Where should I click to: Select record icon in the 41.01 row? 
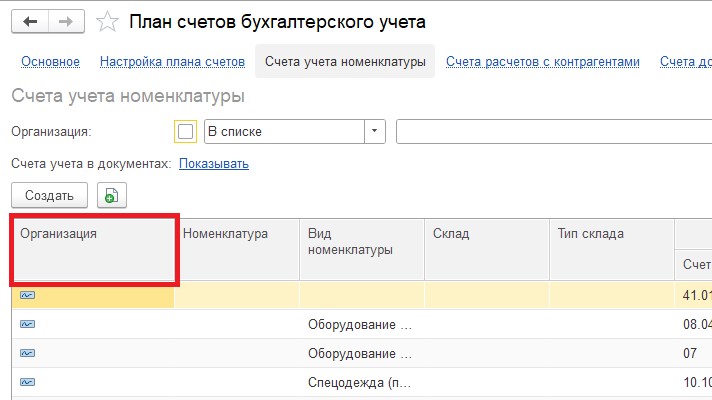pos(27,295)
